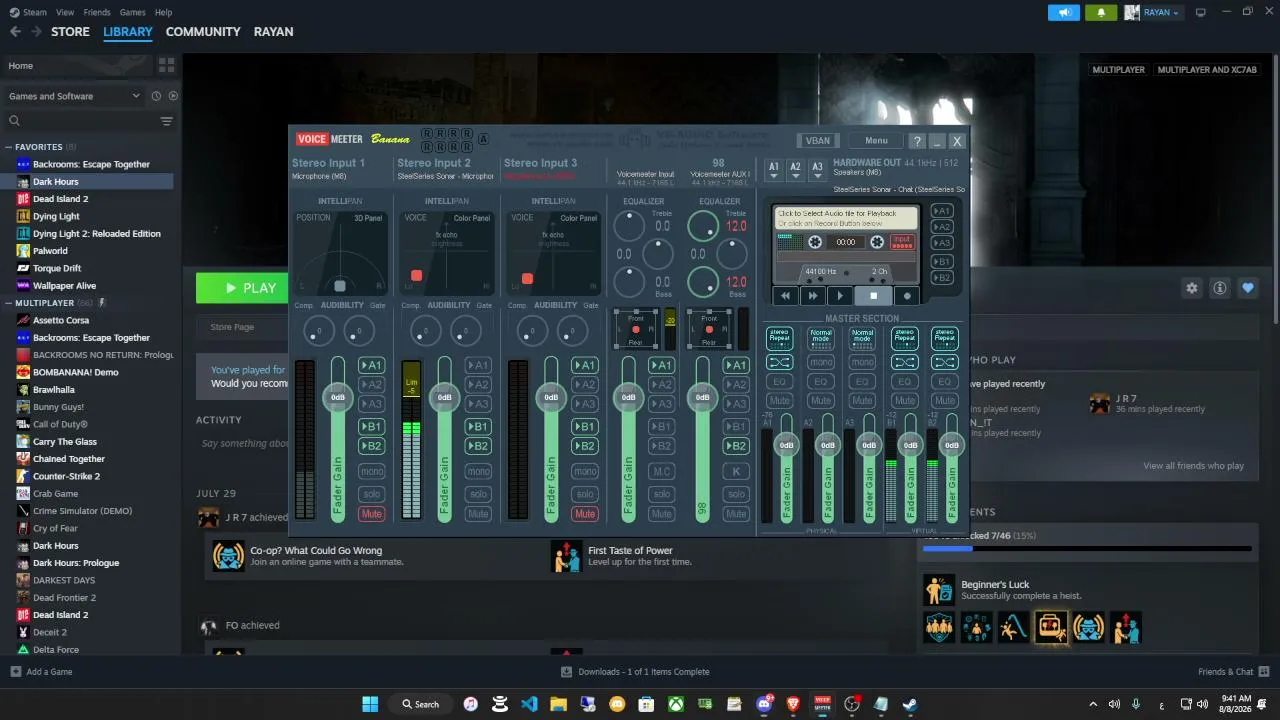Open the library filter options icon
The width and height of the screenshot is (1280, 720).
[x=167, y=121]
